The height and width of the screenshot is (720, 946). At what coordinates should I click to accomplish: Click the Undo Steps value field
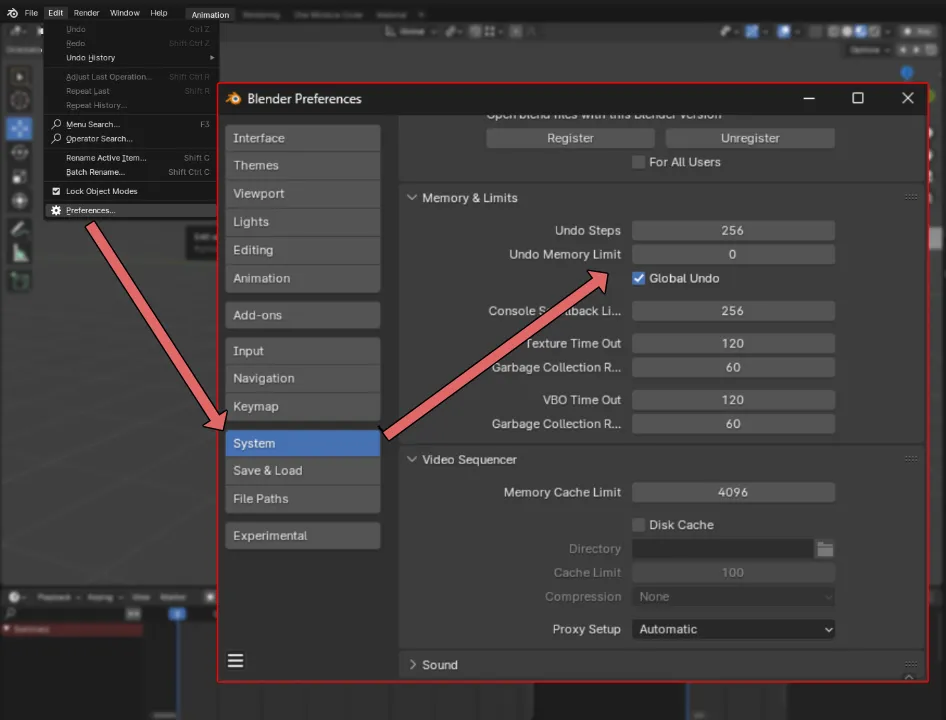click(x=733, y=231)
